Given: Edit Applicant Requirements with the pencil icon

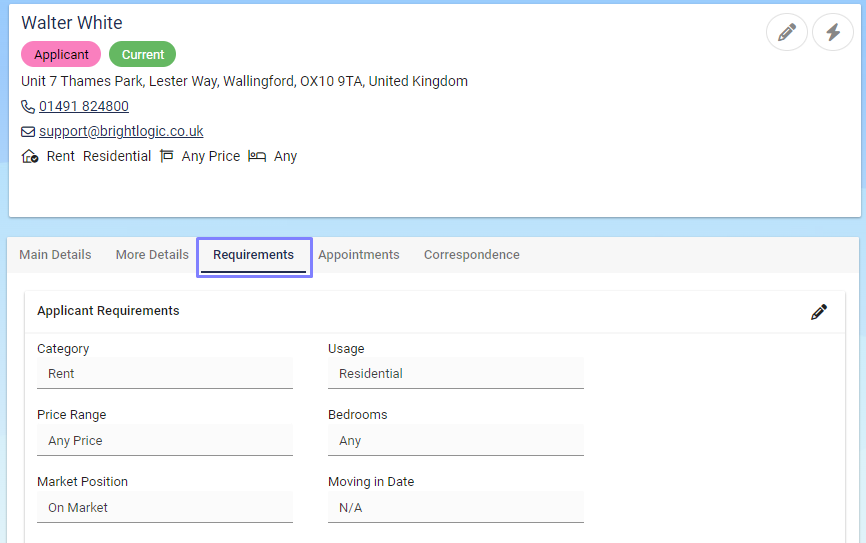Looking at the screenshot, I should pos(819,312).
